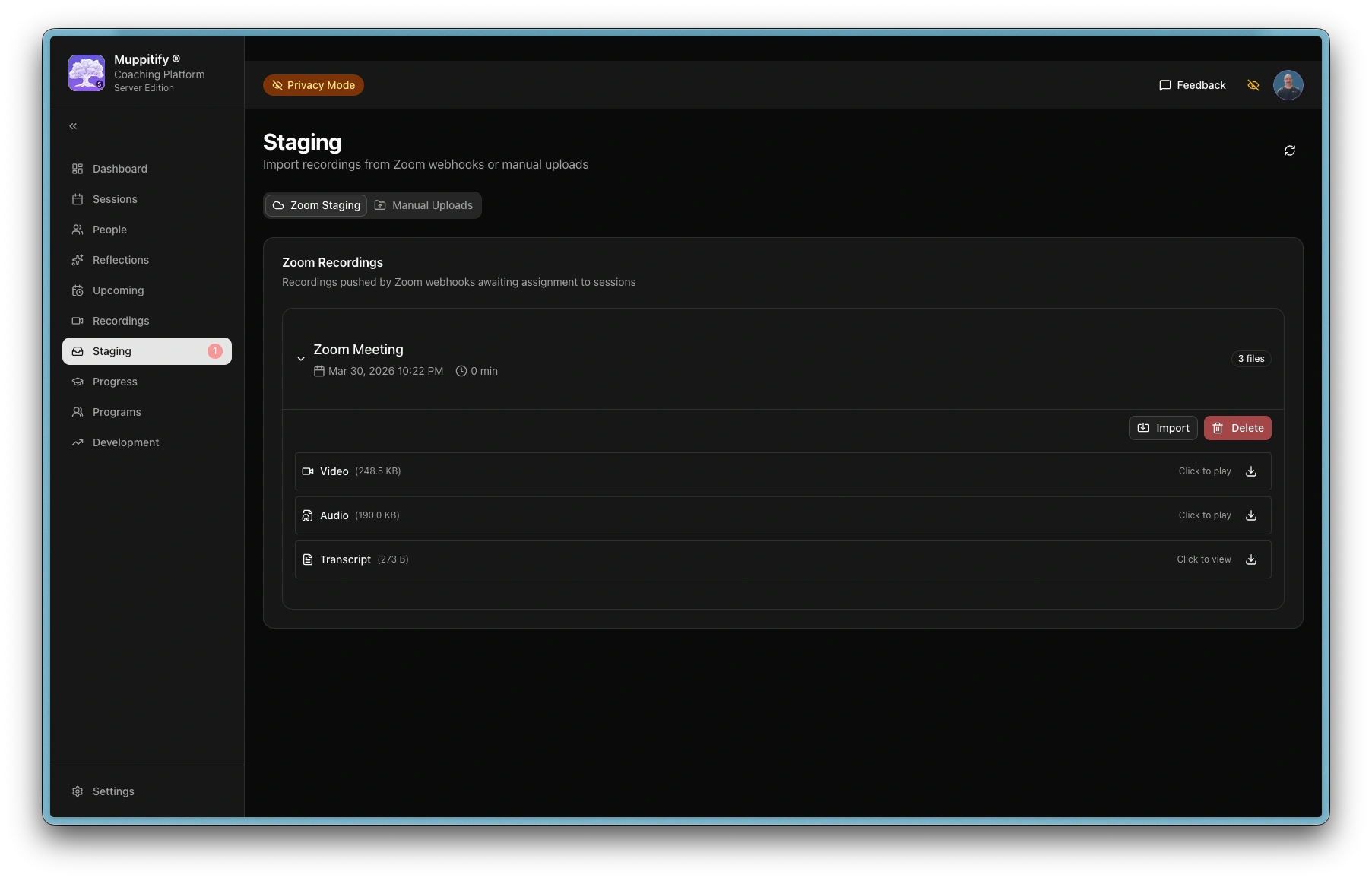1372x881 pixels.
Task: Click the Muppitify tree logo
Action: click(87, 73)
